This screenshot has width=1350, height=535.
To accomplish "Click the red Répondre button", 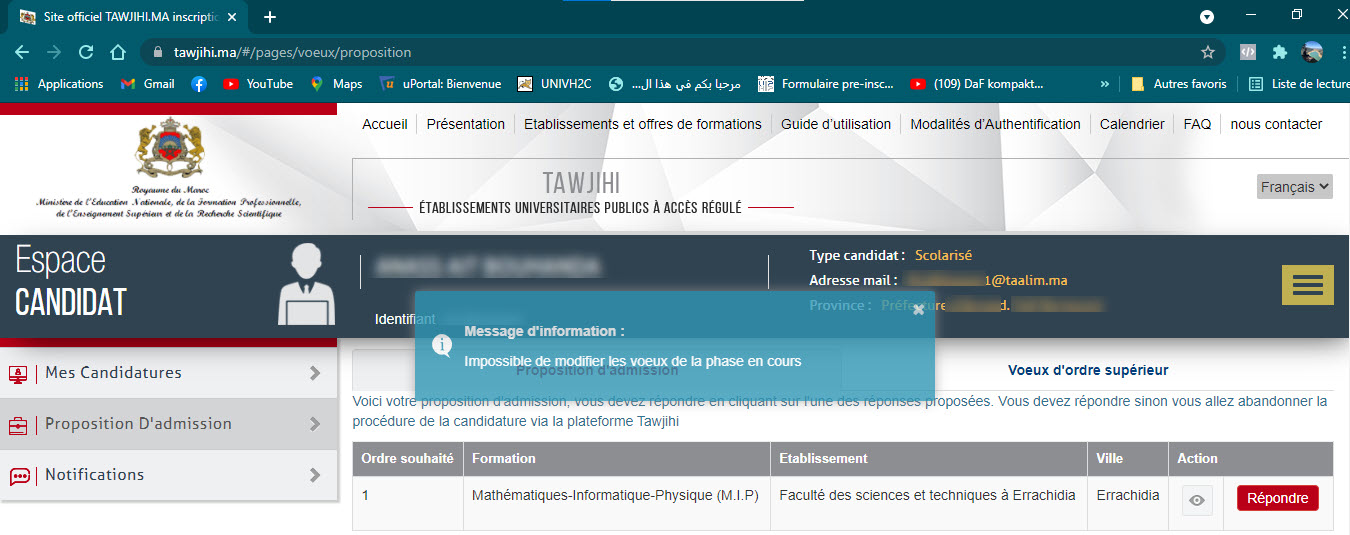I will pos(1278,498).
